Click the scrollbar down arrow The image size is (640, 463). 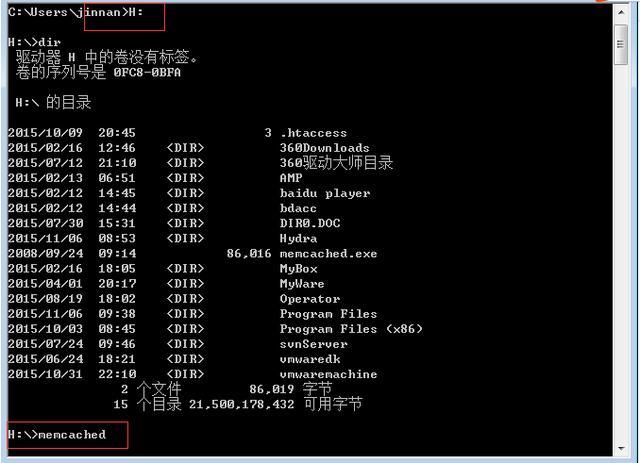pyautogui.click(x=621, y=448)
